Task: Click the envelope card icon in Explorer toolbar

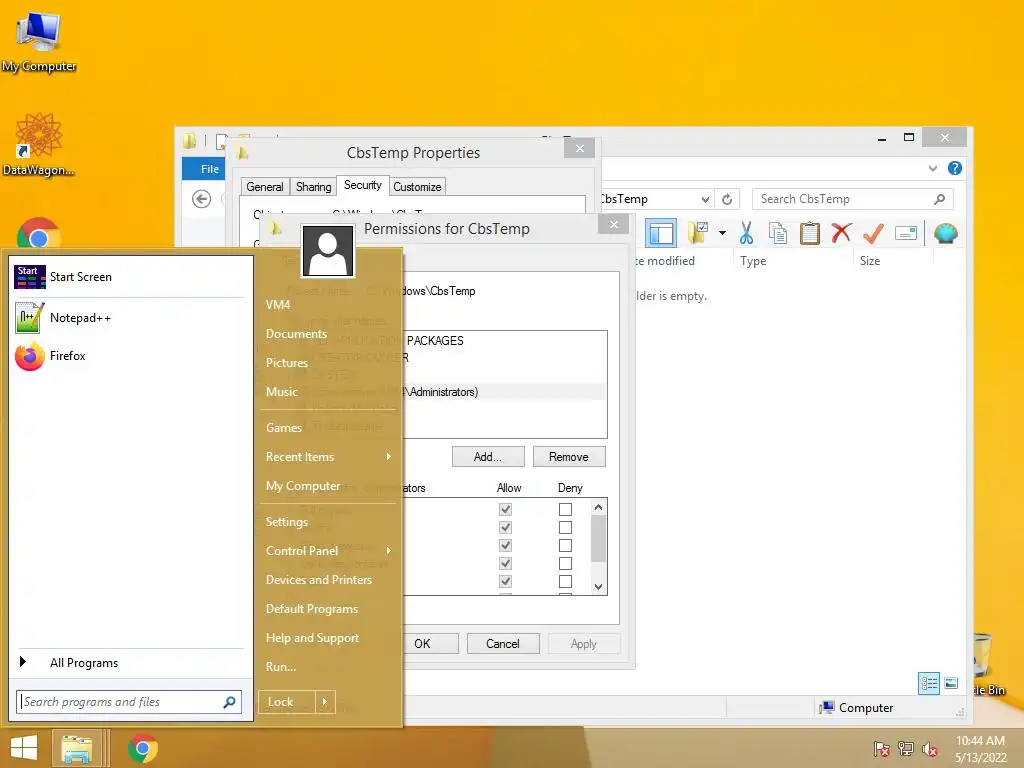Action: [906, 233]
